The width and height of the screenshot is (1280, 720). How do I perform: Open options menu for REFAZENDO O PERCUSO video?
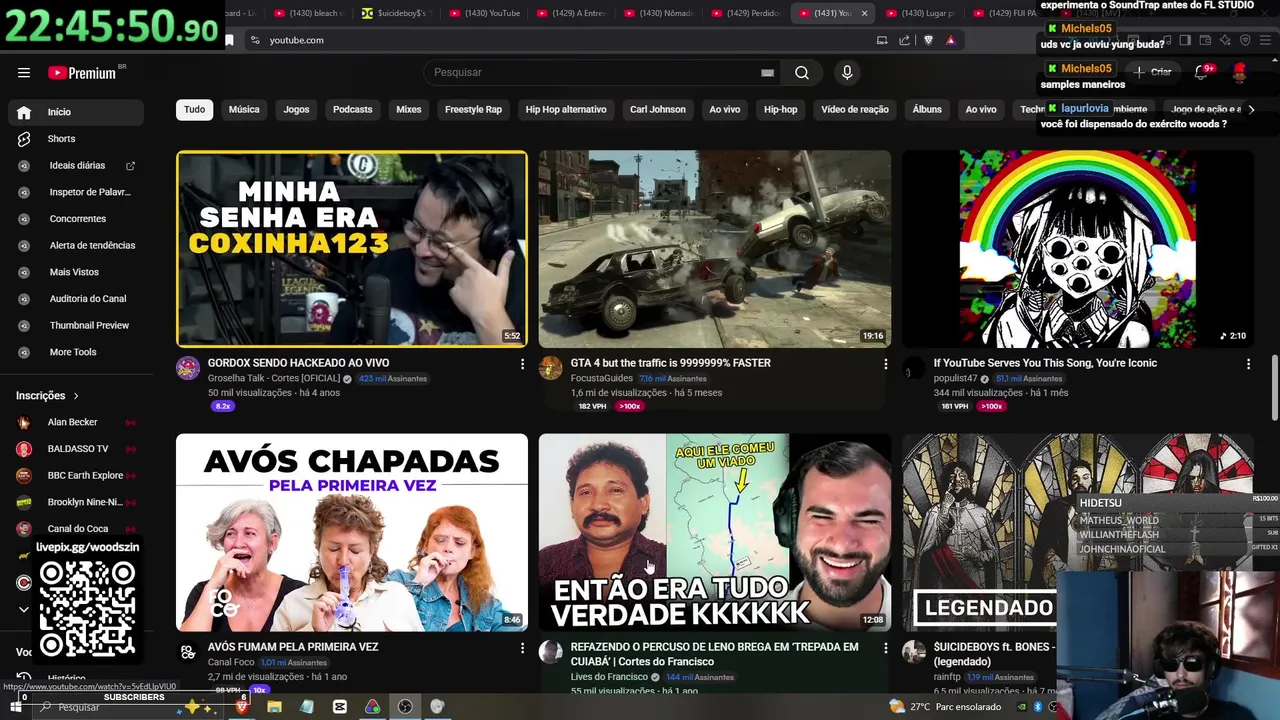pos(885,648)
